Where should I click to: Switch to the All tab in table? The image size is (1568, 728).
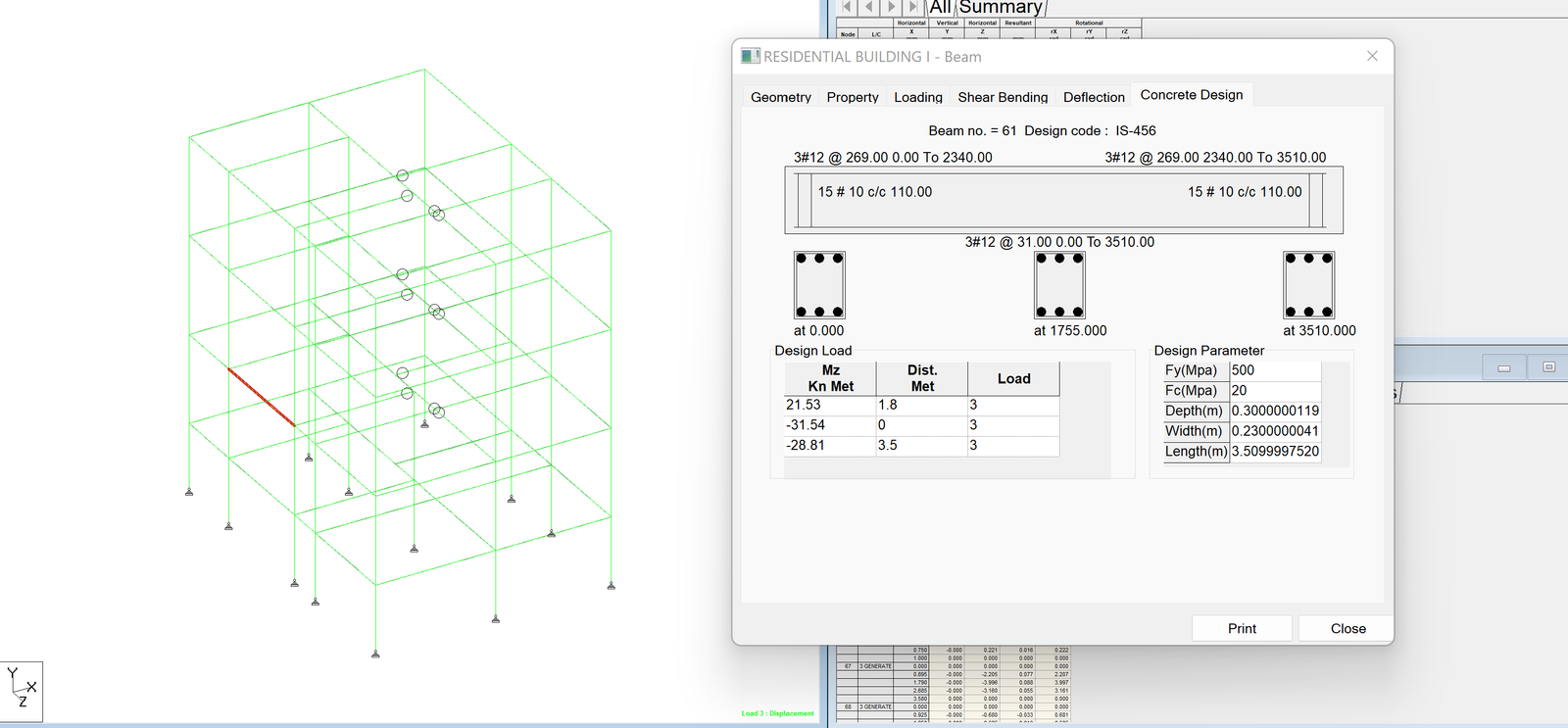tap(941, 7)
